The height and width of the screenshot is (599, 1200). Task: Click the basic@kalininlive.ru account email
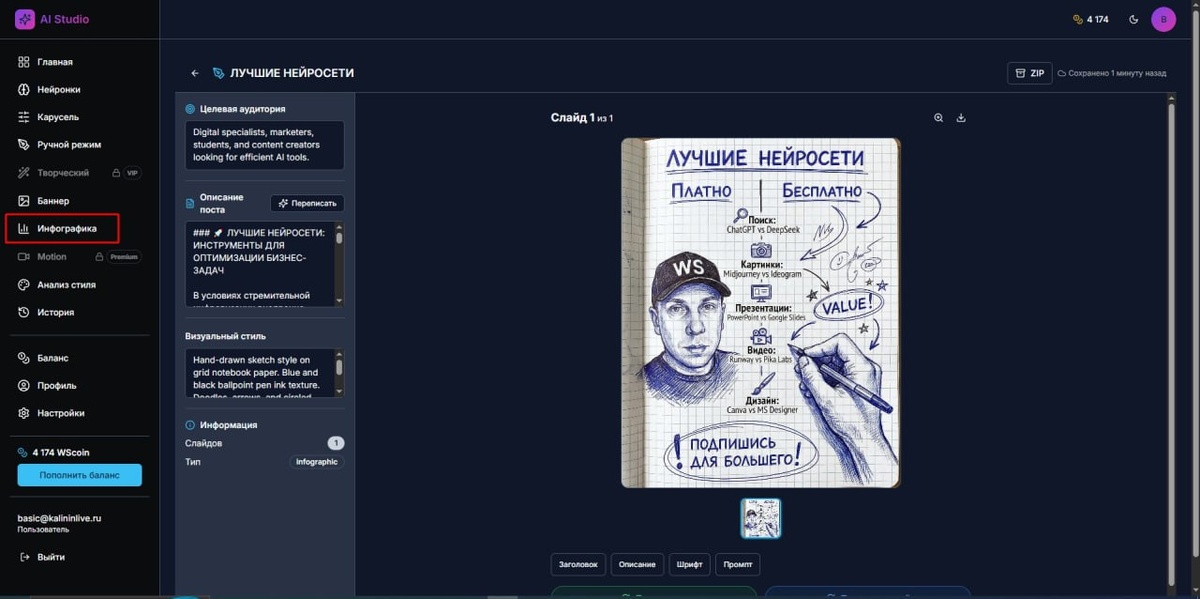pyautogui.click(x=59, y=519)
